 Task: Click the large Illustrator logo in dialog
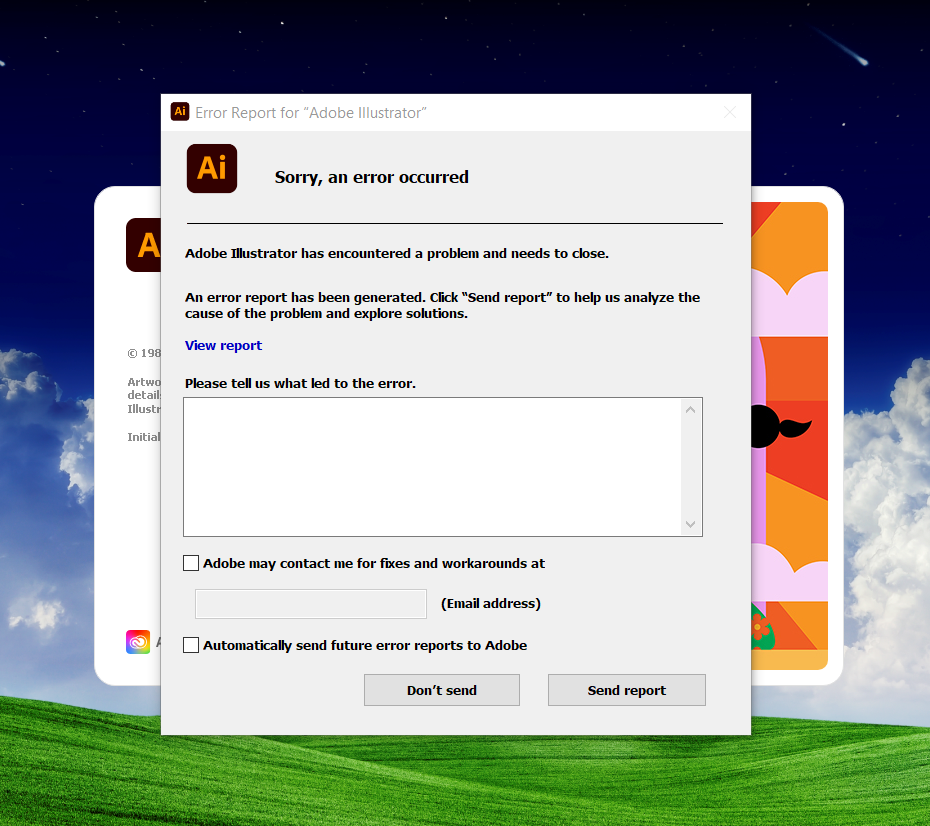(212, 168)
